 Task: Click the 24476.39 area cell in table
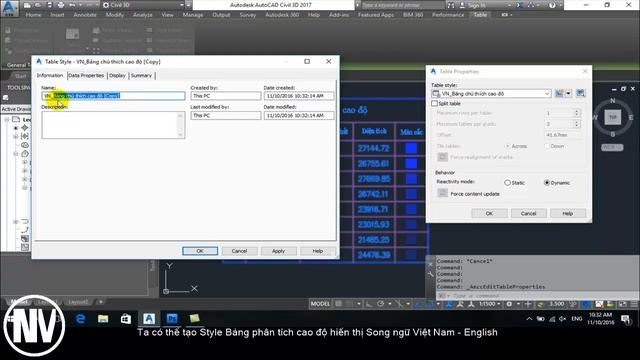[374, 255]
